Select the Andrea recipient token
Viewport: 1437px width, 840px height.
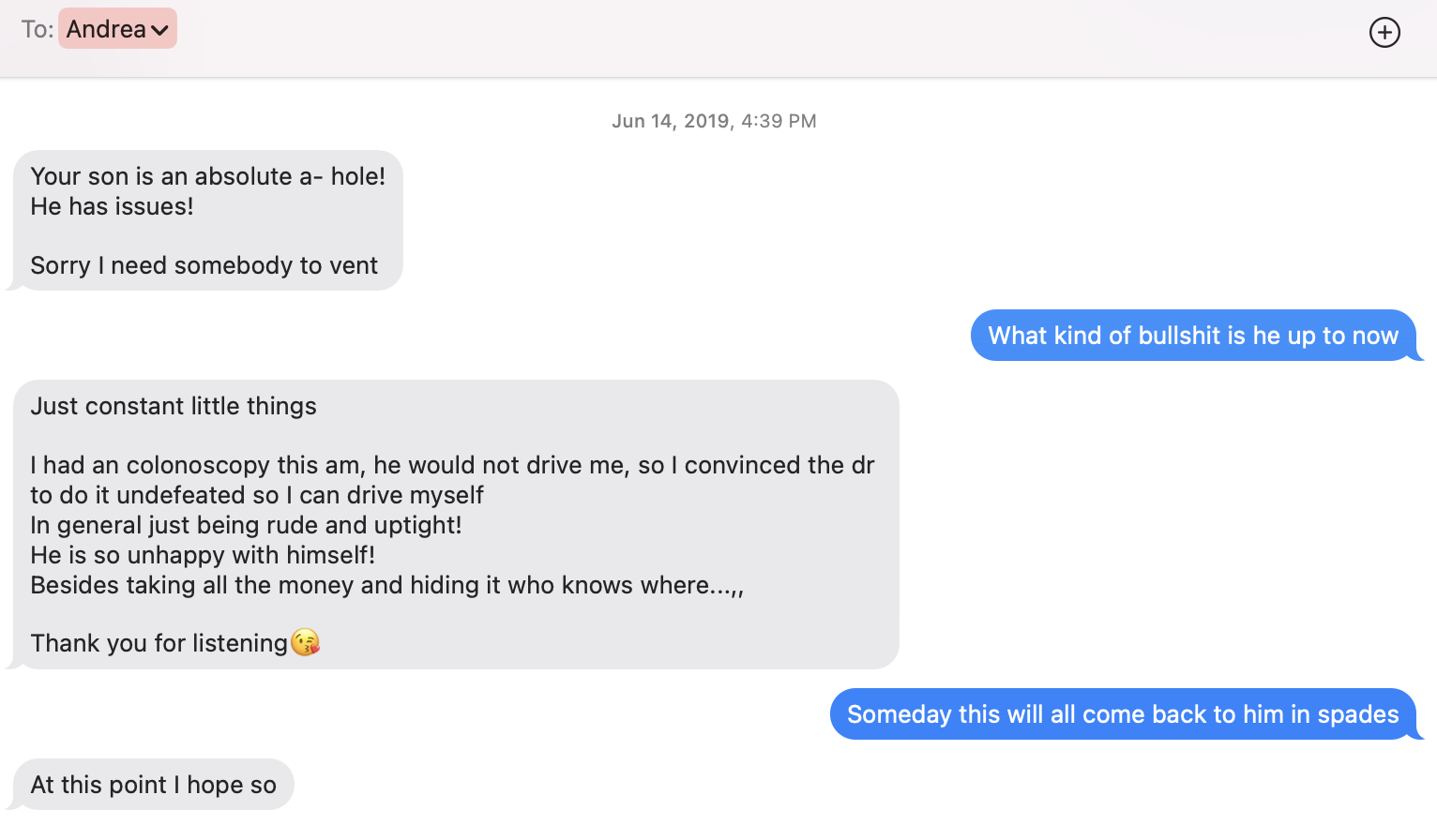[x=117, y=29]
